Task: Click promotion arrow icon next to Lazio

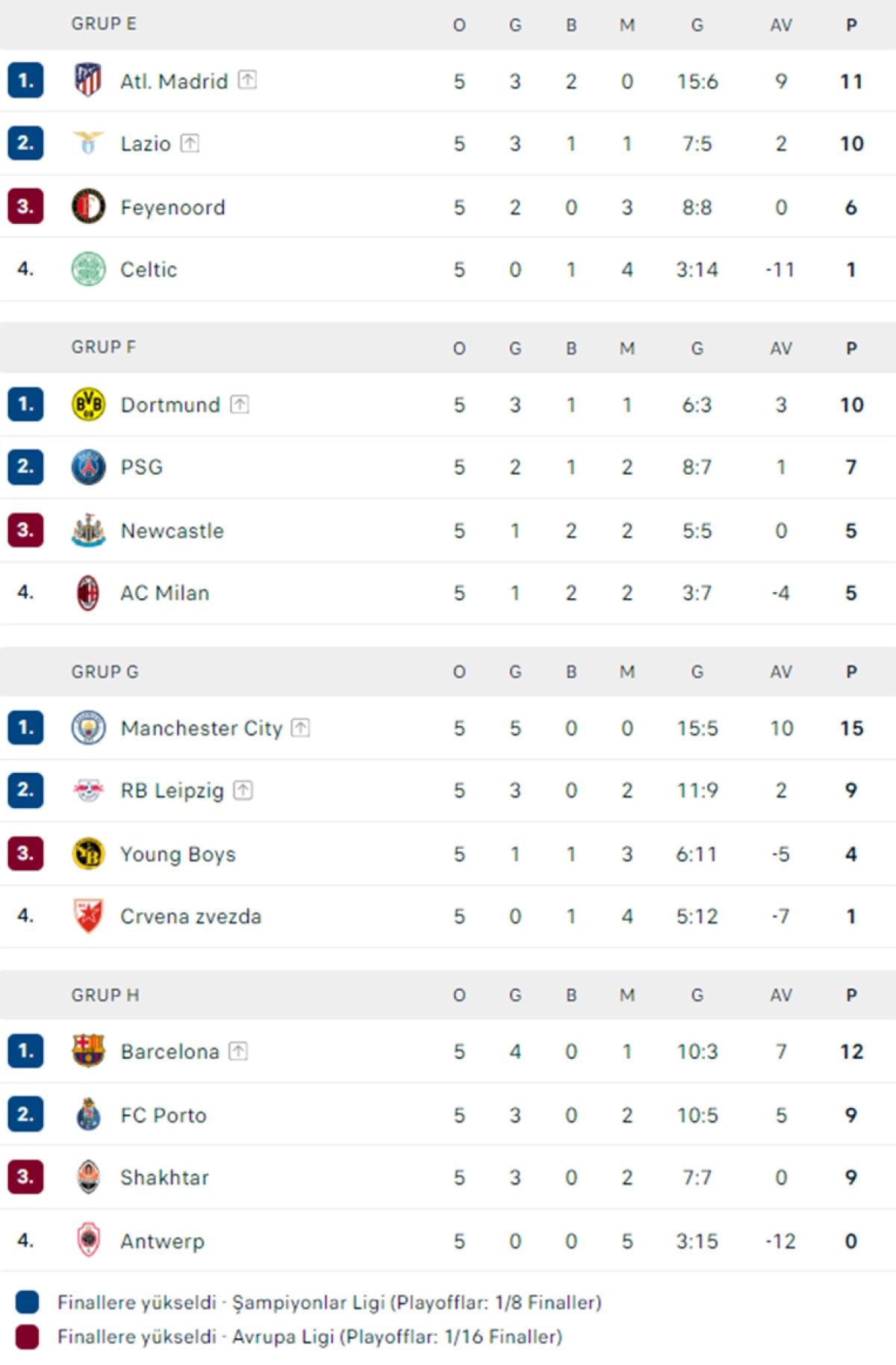Action: point(190,143)
